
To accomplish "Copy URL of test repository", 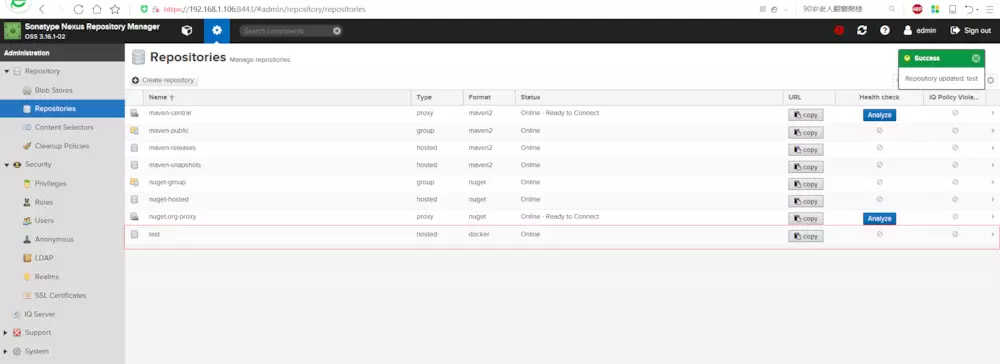I will 805,236.
